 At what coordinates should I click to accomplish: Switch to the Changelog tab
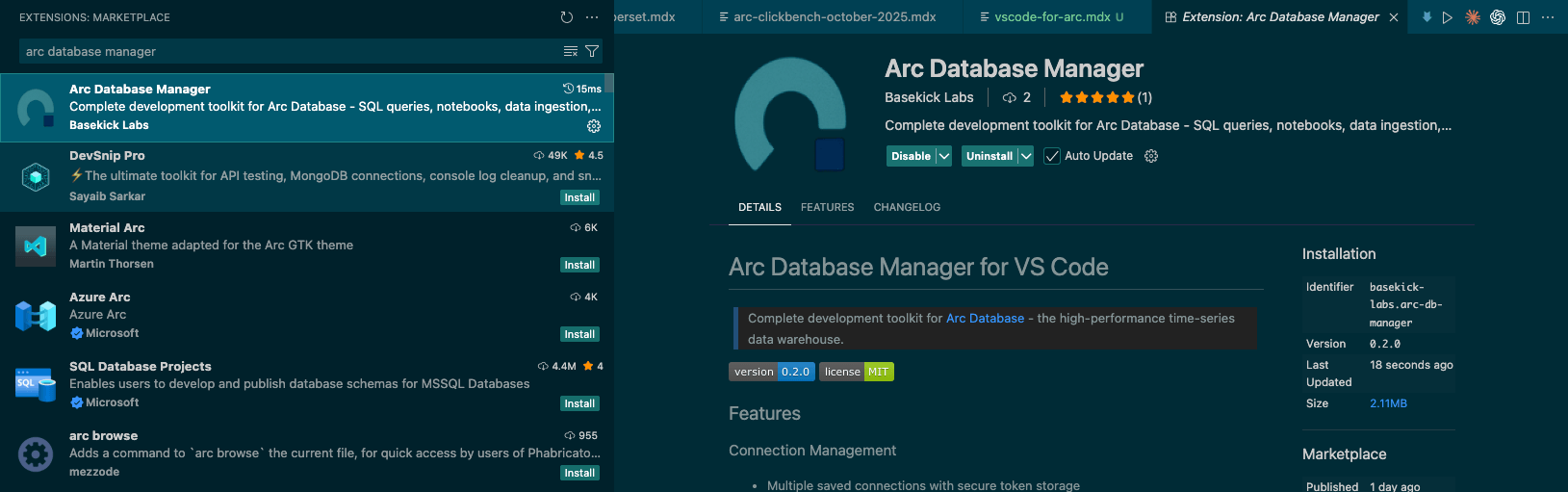[907, 207]
